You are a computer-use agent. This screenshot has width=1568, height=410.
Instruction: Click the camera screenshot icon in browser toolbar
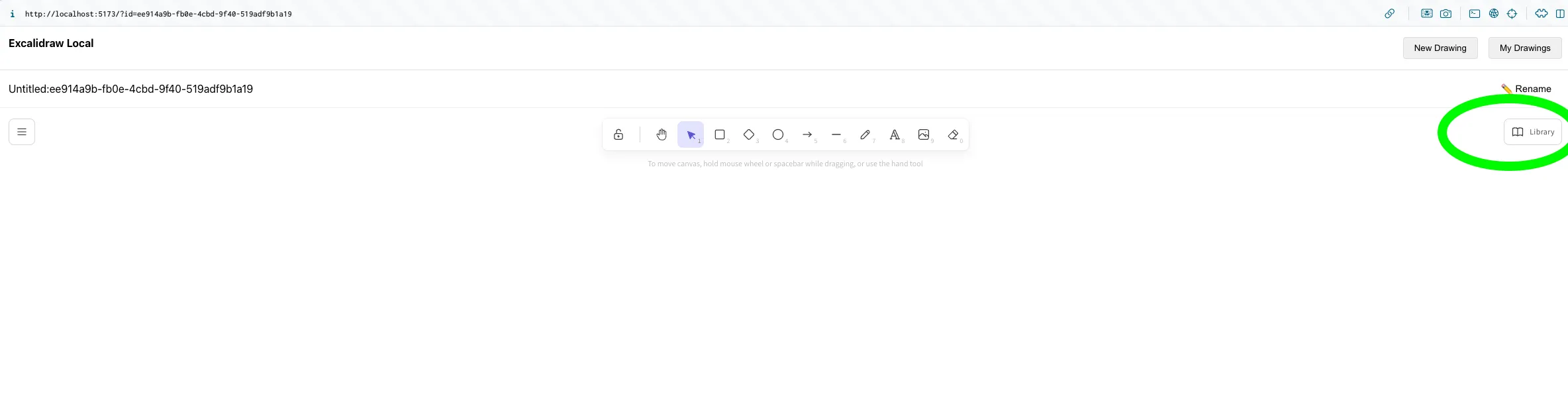[x=1445, y=13]
